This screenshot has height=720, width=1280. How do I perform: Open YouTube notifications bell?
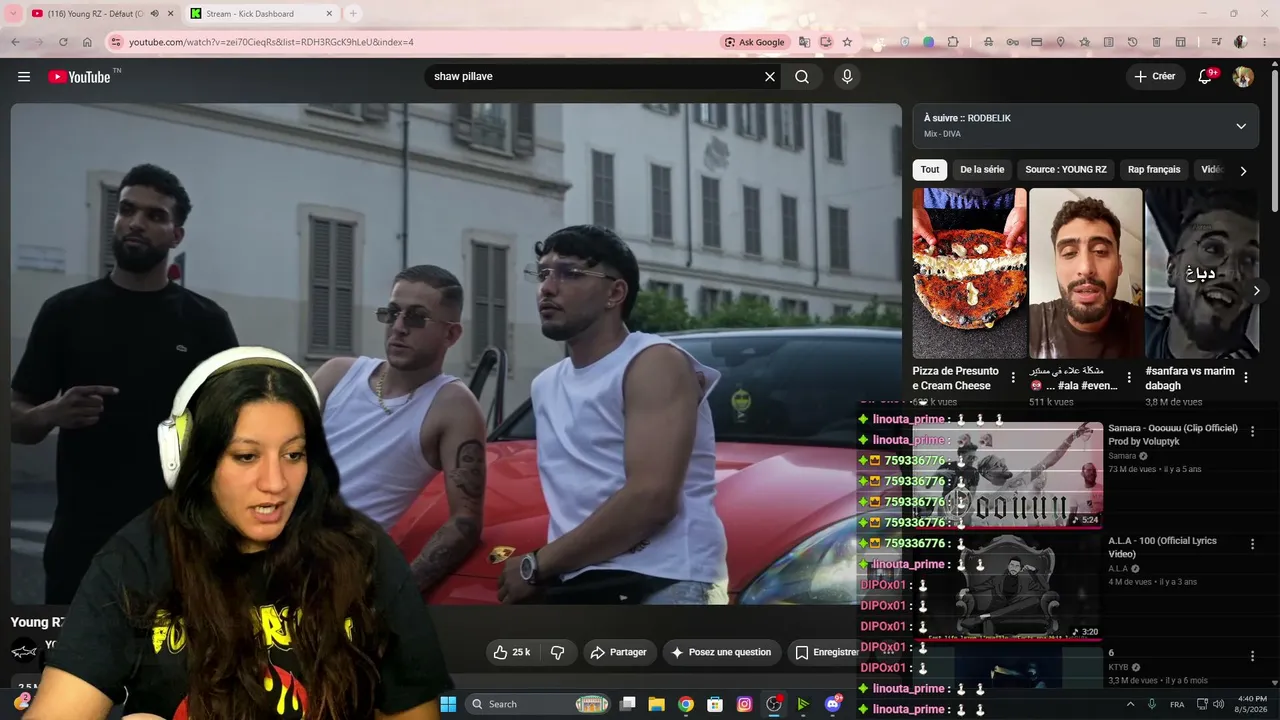pyautogui.click(x=1206, y=77)
